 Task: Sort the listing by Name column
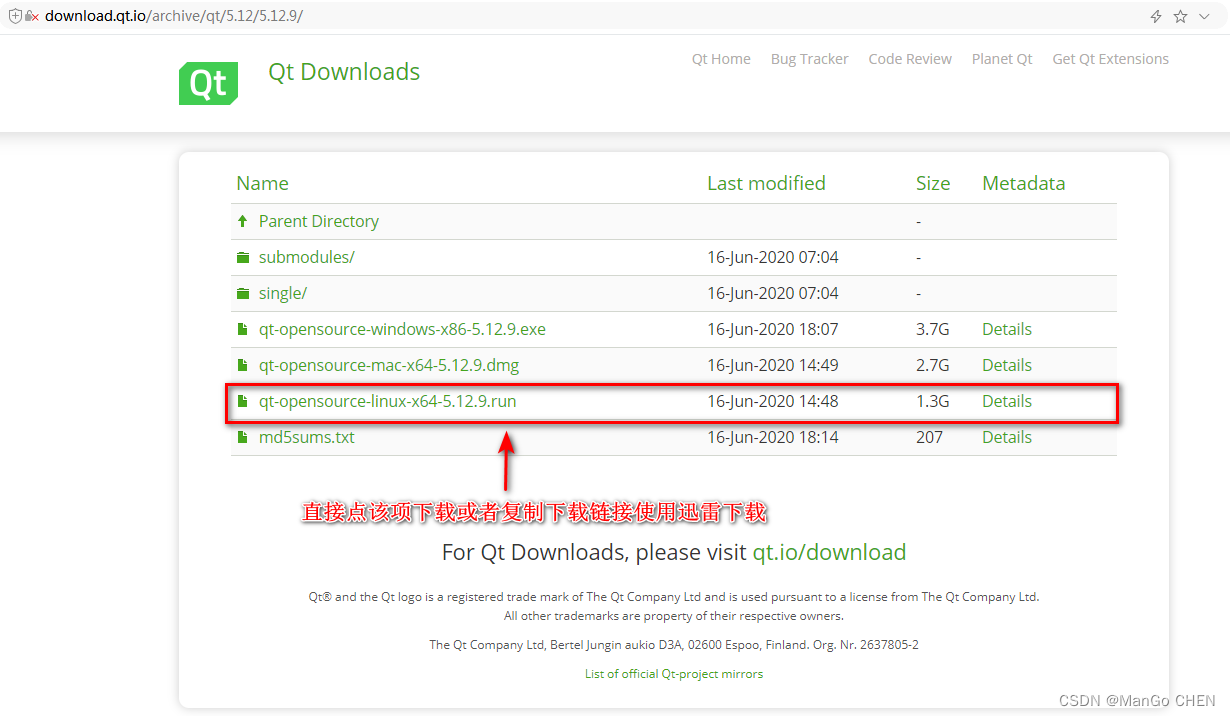262,183
